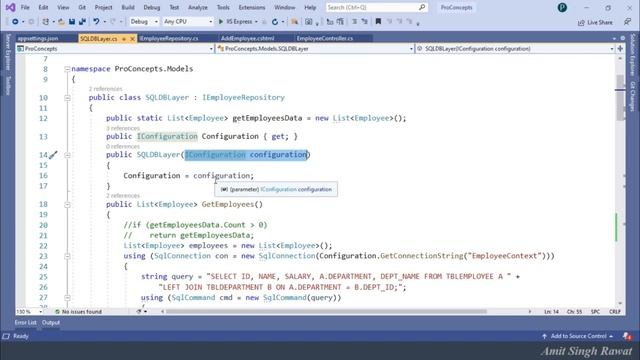Viewport: 640px width, 360px height.
Task: Click the Undo arrow icon
Action: pyautogui.click(x=96, y=22)
